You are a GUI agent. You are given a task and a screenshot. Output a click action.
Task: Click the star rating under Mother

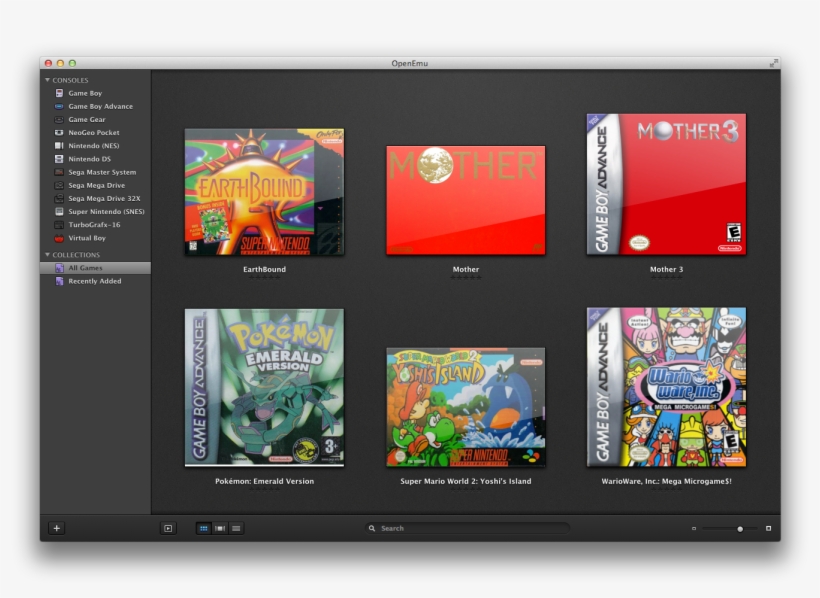tap(465, 278)
